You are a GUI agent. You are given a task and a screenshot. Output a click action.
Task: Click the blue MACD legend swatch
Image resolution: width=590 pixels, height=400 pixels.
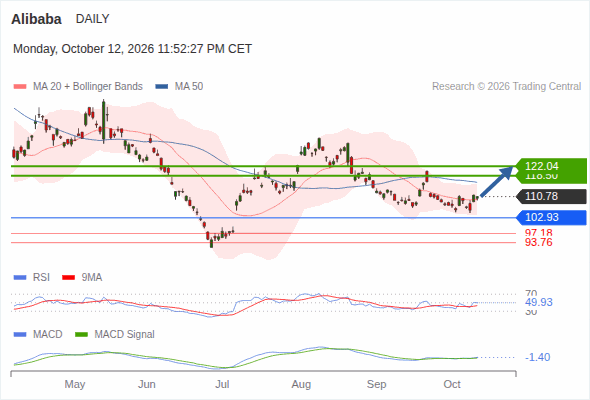pos(20,335)
